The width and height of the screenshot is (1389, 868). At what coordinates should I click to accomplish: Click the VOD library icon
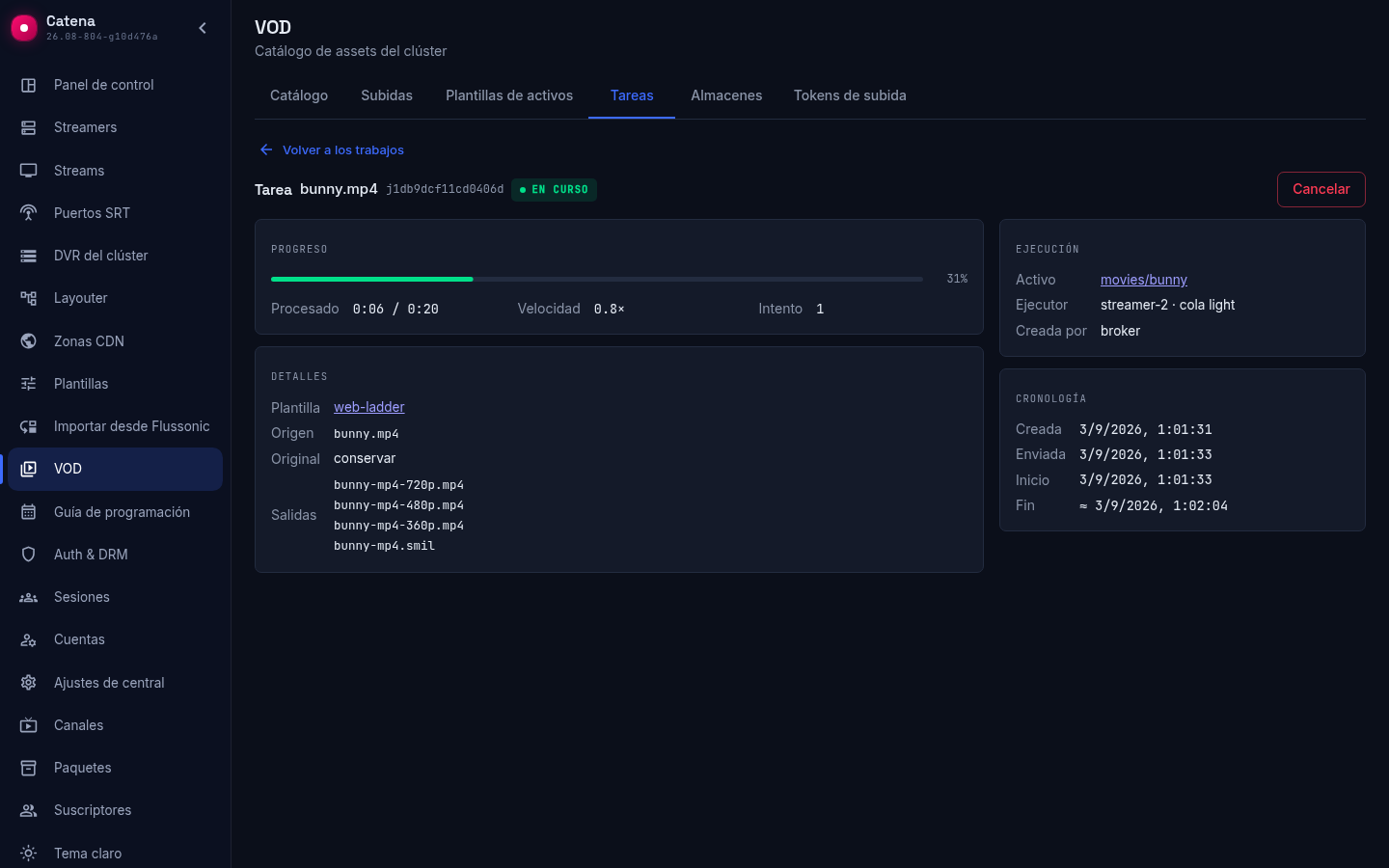[29, 469]
